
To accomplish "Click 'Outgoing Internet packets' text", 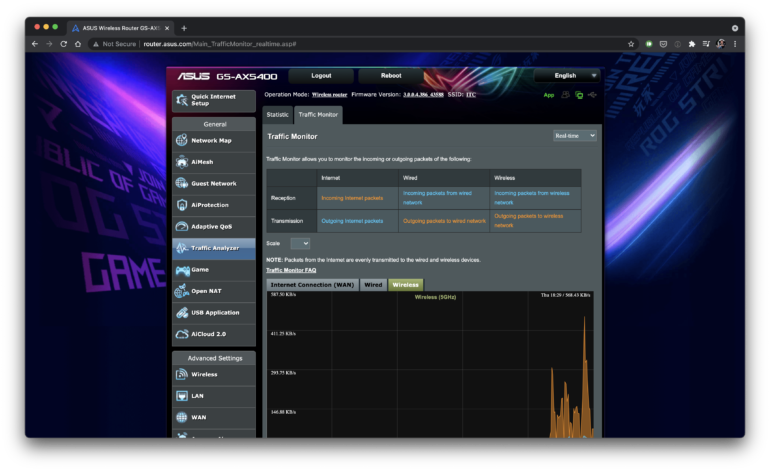I will coord(352,221).
